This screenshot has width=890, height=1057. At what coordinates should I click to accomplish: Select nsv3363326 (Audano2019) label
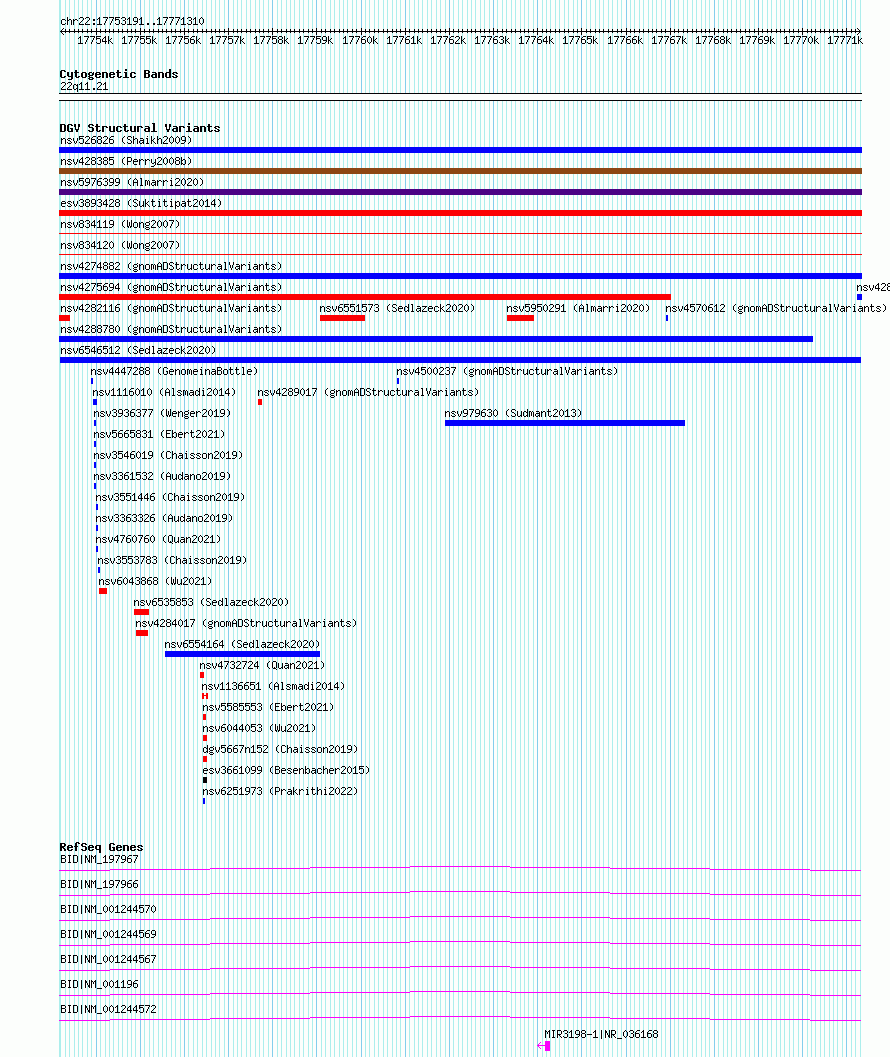pyautogui.click(x=164, y=518)
